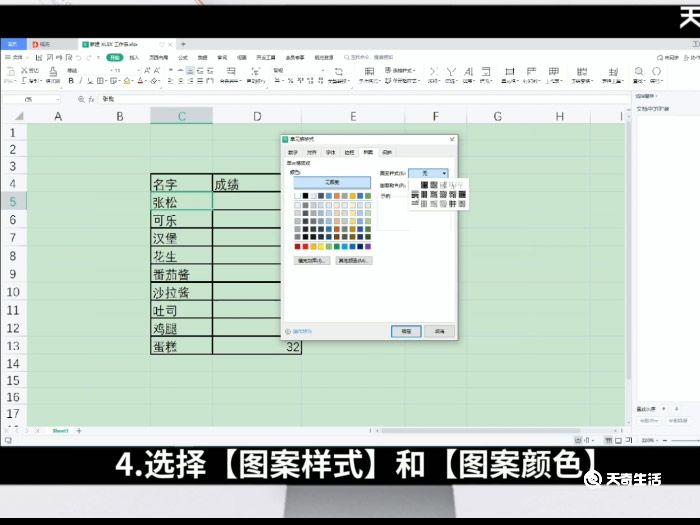Open the 数字 tab in the dialog

[293, 153]
